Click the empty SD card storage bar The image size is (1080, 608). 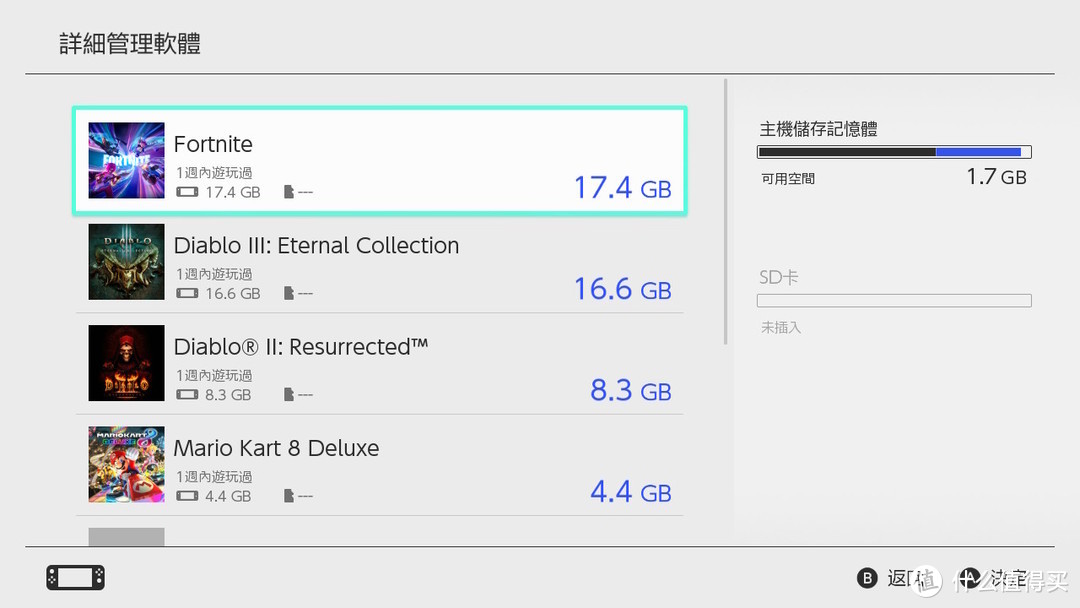894,300
